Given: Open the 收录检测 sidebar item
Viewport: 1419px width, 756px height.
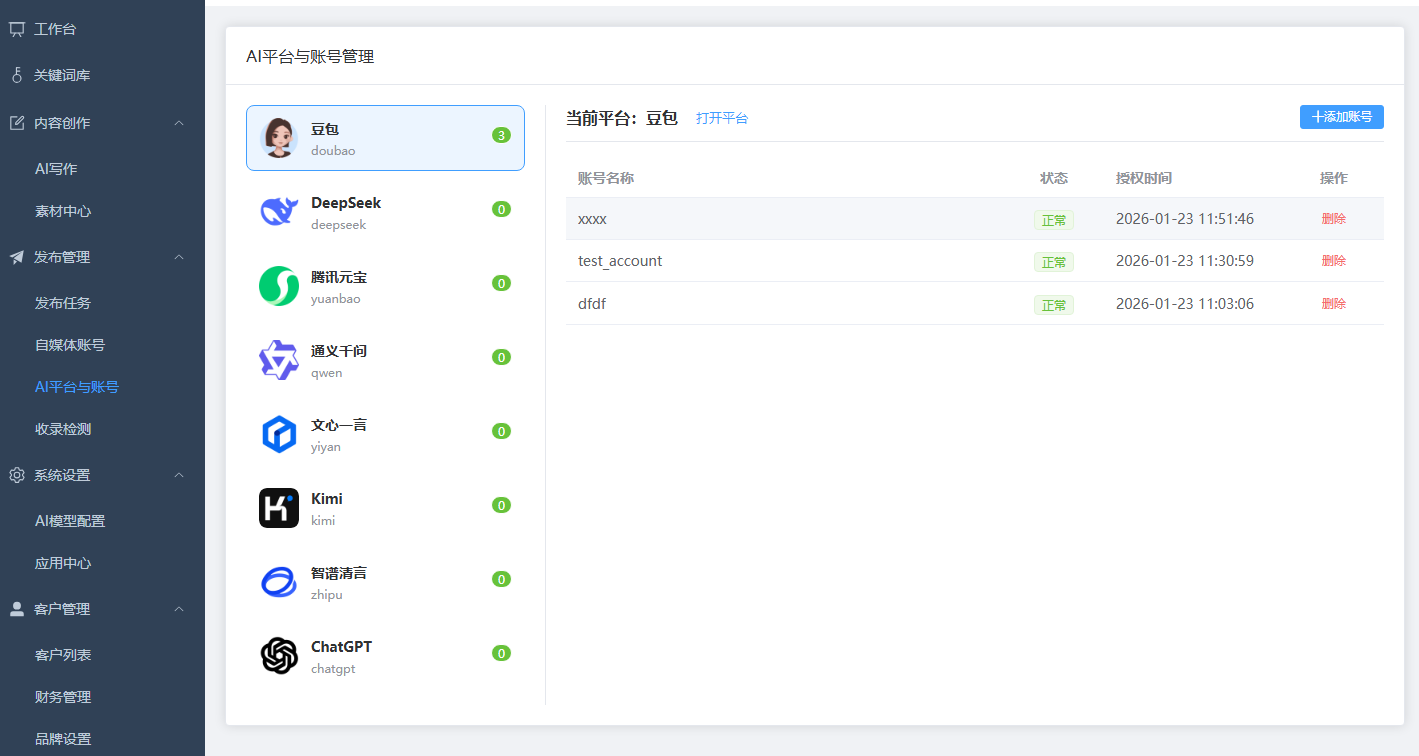Looking at the screenshot, I should point(63,429).
